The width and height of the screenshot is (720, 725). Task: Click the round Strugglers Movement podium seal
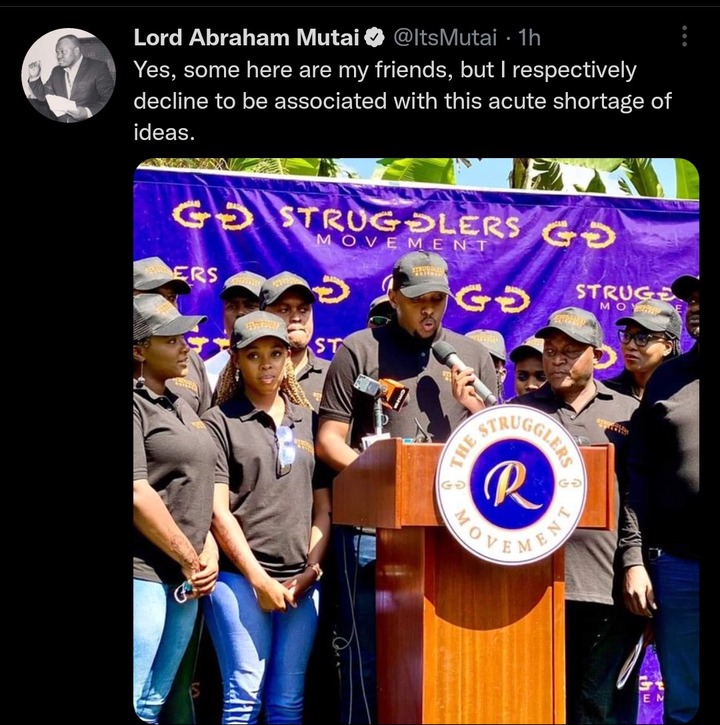tap(511, 485)
